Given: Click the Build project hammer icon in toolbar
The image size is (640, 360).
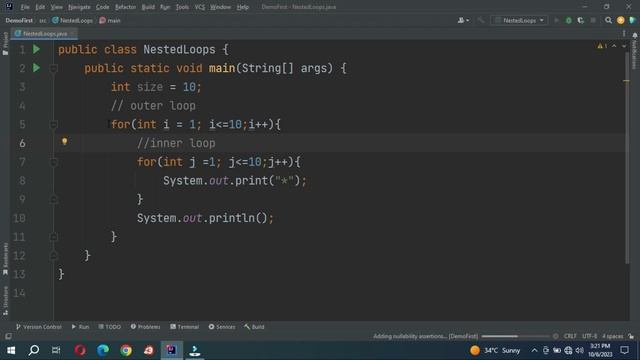Looking at the screenshot, I should pyautogui.click(x=481, y=20).
